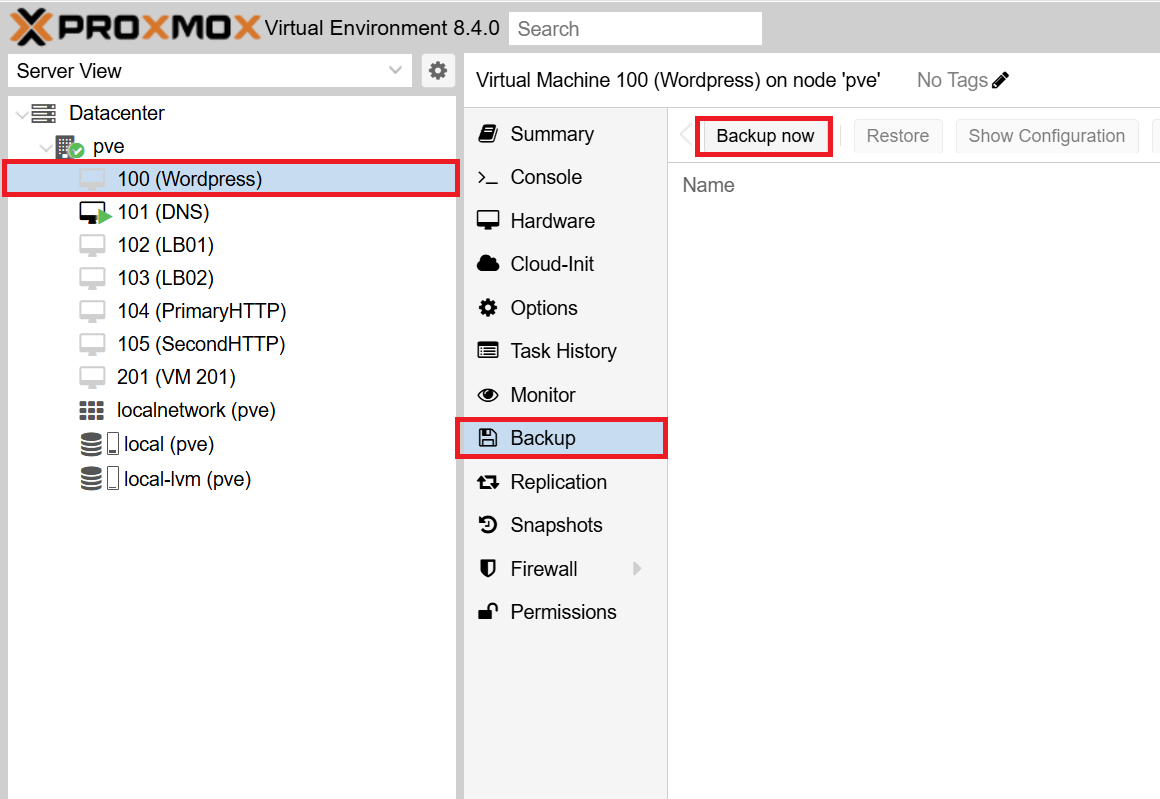Click the gear settings icon beside Server View

click(437, 71)
